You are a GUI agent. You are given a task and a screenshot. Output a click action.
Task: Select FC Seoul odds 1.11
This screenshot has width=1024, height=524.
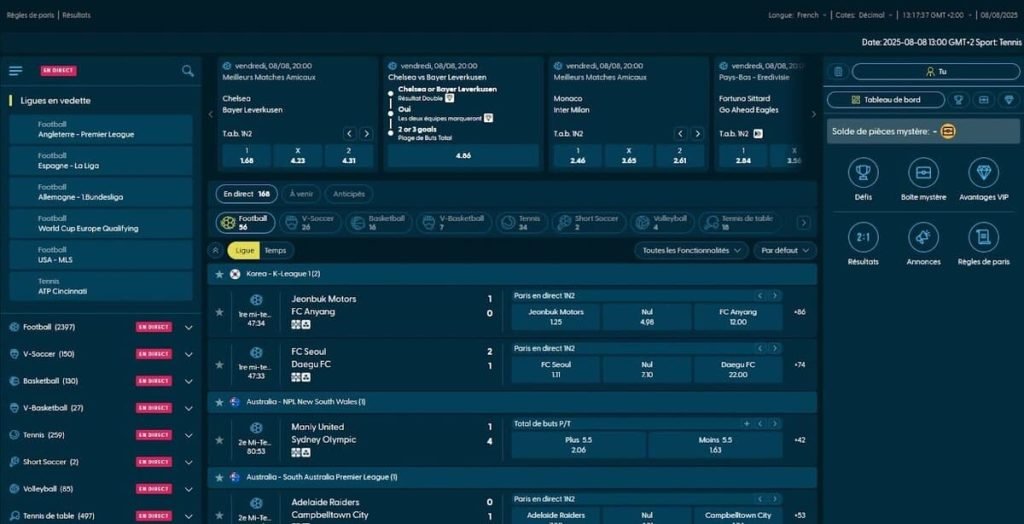(x=555, y=370)
